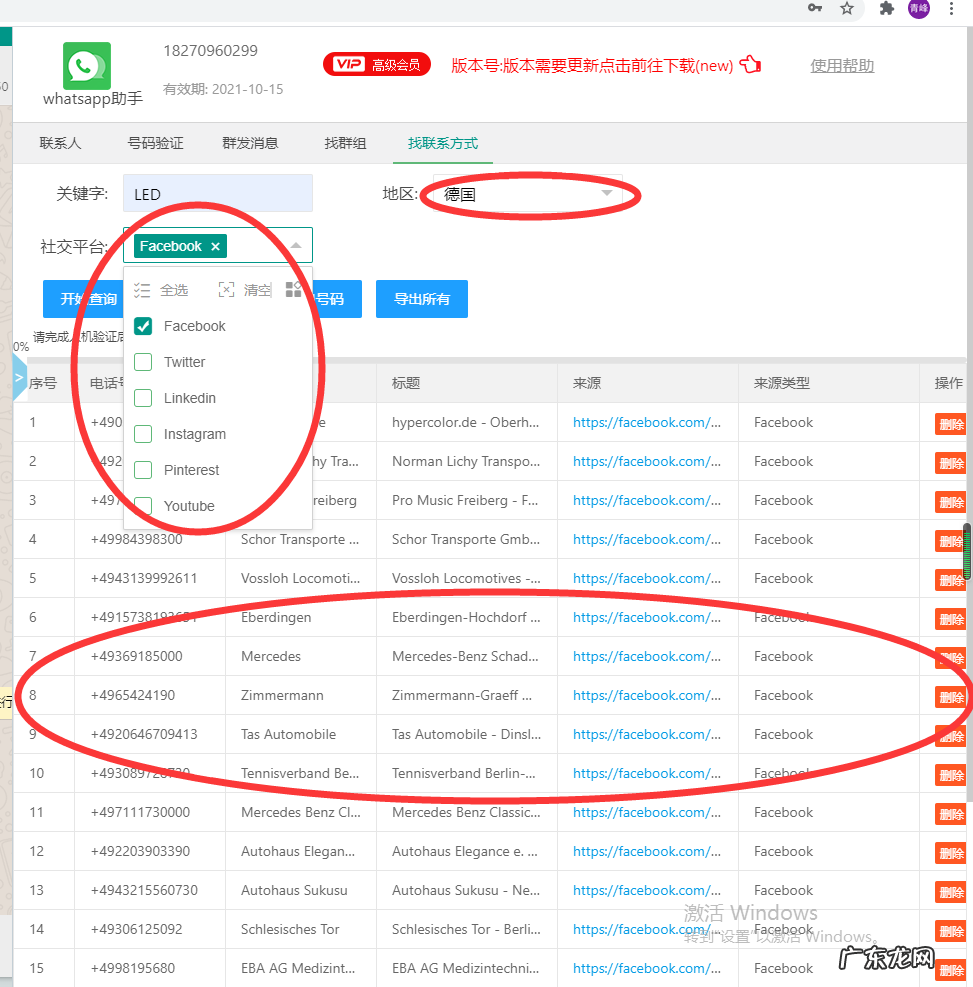Click the purple user profile avatar

(x=918, y=9)
